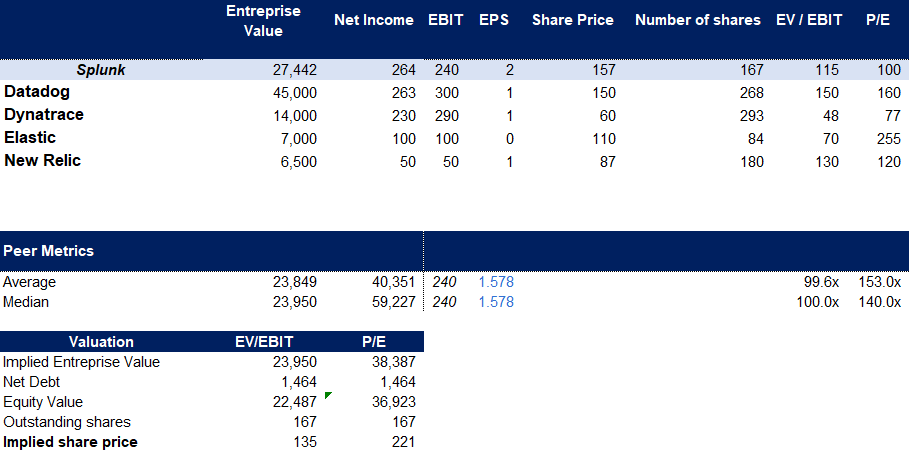Click the Elastic company name

[30, 138]
